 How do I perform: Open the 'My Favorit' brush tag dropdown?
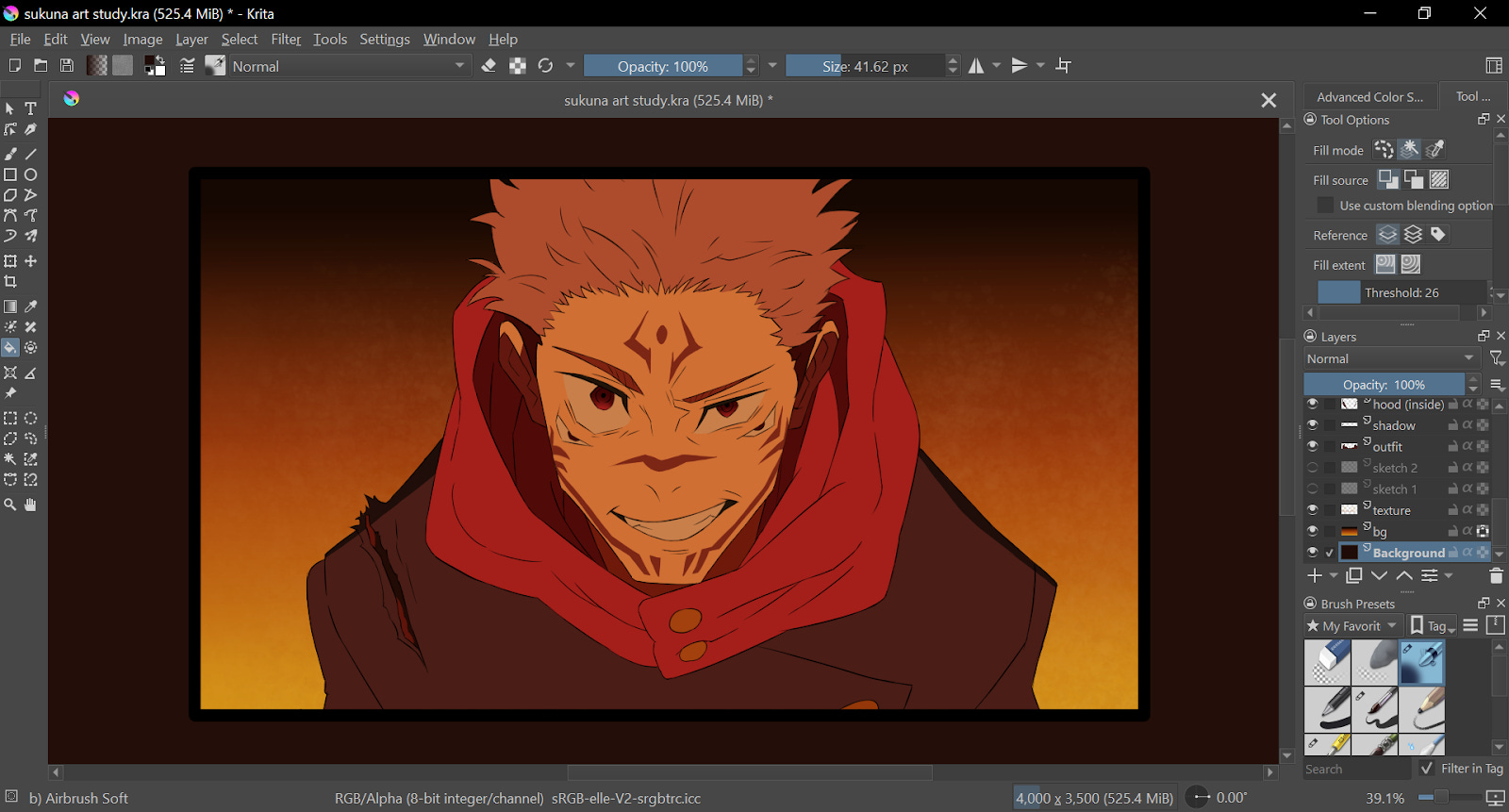pos(1352,625)
